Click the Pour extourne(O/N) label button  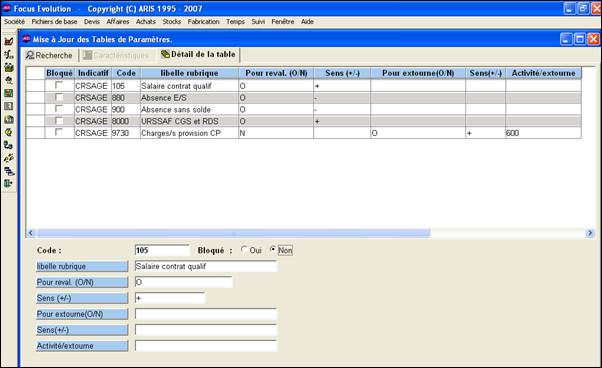click(82, 314)
